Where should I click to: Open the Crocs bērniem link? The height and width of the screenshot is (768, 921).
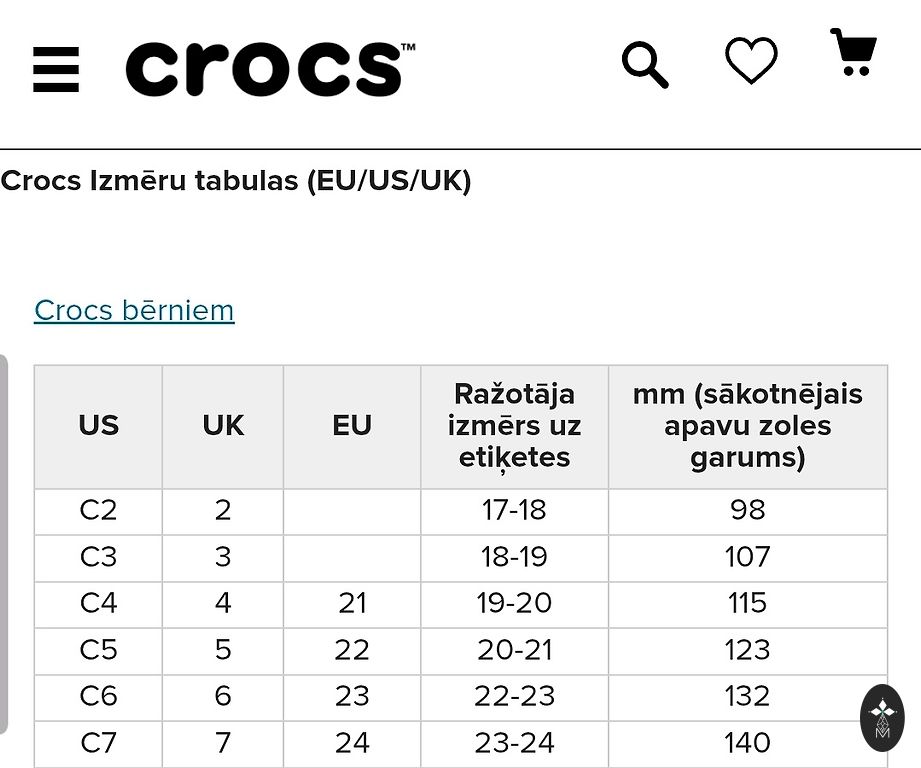pos(134,310)
